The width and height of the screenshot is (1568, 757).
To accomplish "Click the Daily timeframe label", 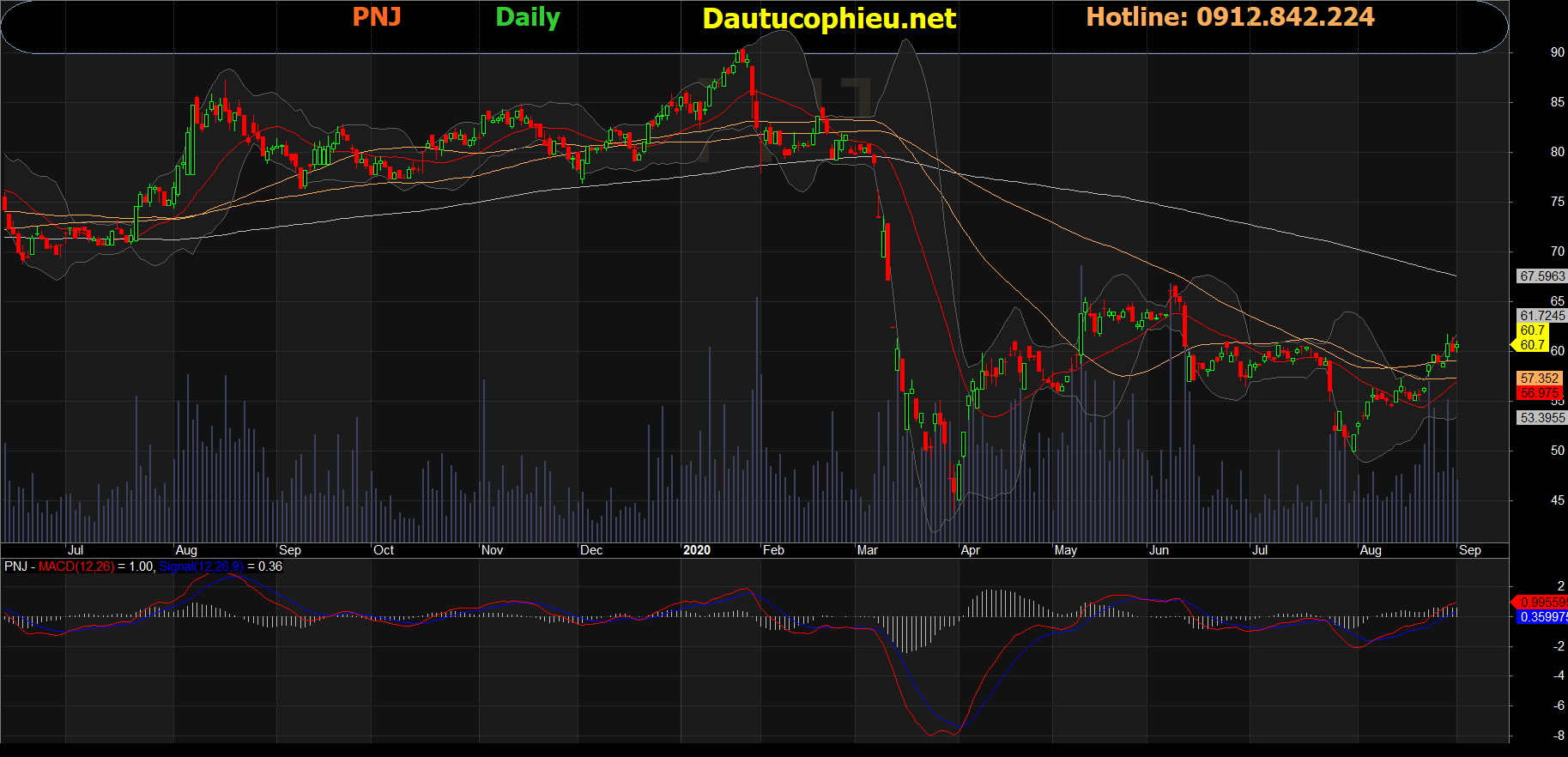I will [x=528, y=17].
